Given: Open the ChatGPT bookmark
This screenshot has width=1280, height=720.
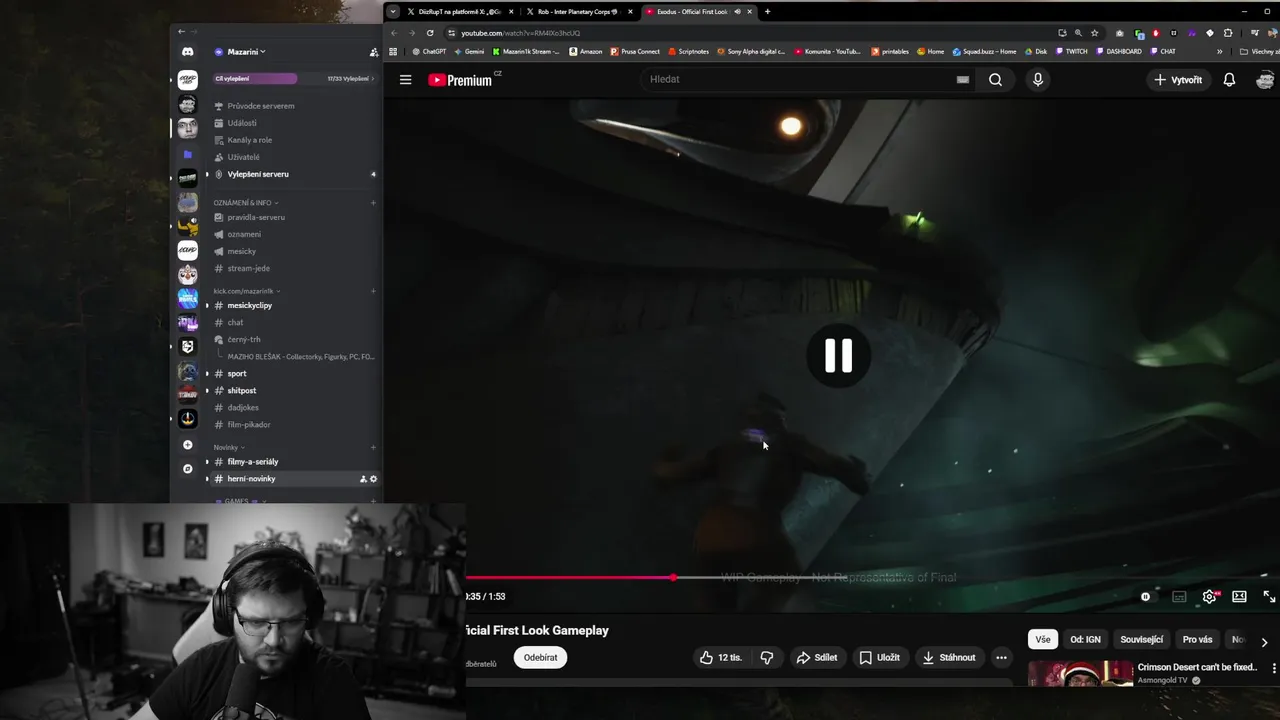Looking at the screenshot, I should point(429,51).
